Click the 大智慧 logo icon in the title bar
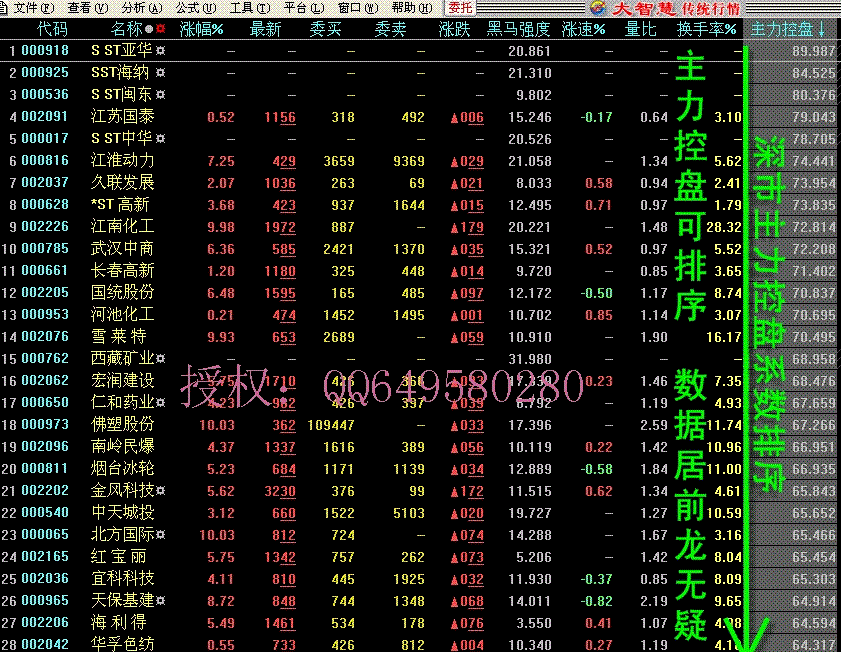This screenshot has height=652, width=841. [x=597, y=8]
